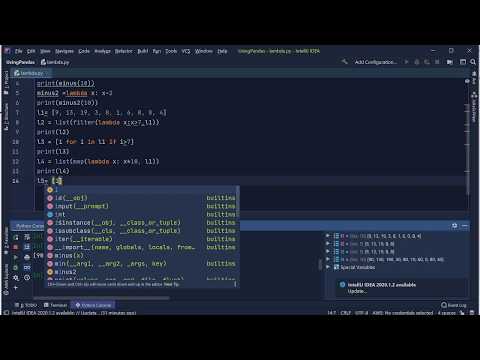
Task: Choose iter(__iterable) completion suggestion
Action: (x=142, y=239)
